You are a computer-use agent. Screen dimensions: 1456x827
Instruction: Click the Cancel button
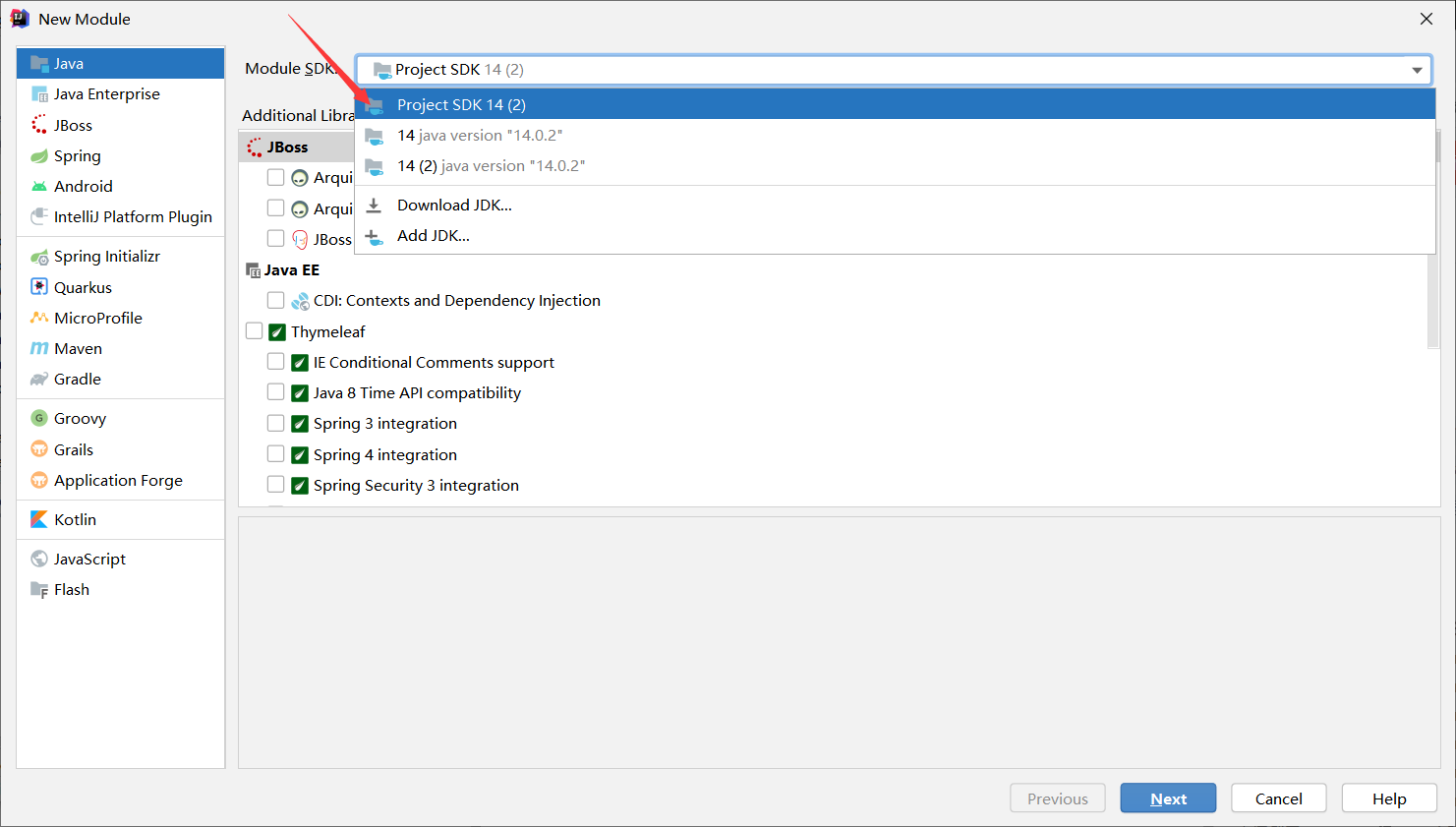1278,798
